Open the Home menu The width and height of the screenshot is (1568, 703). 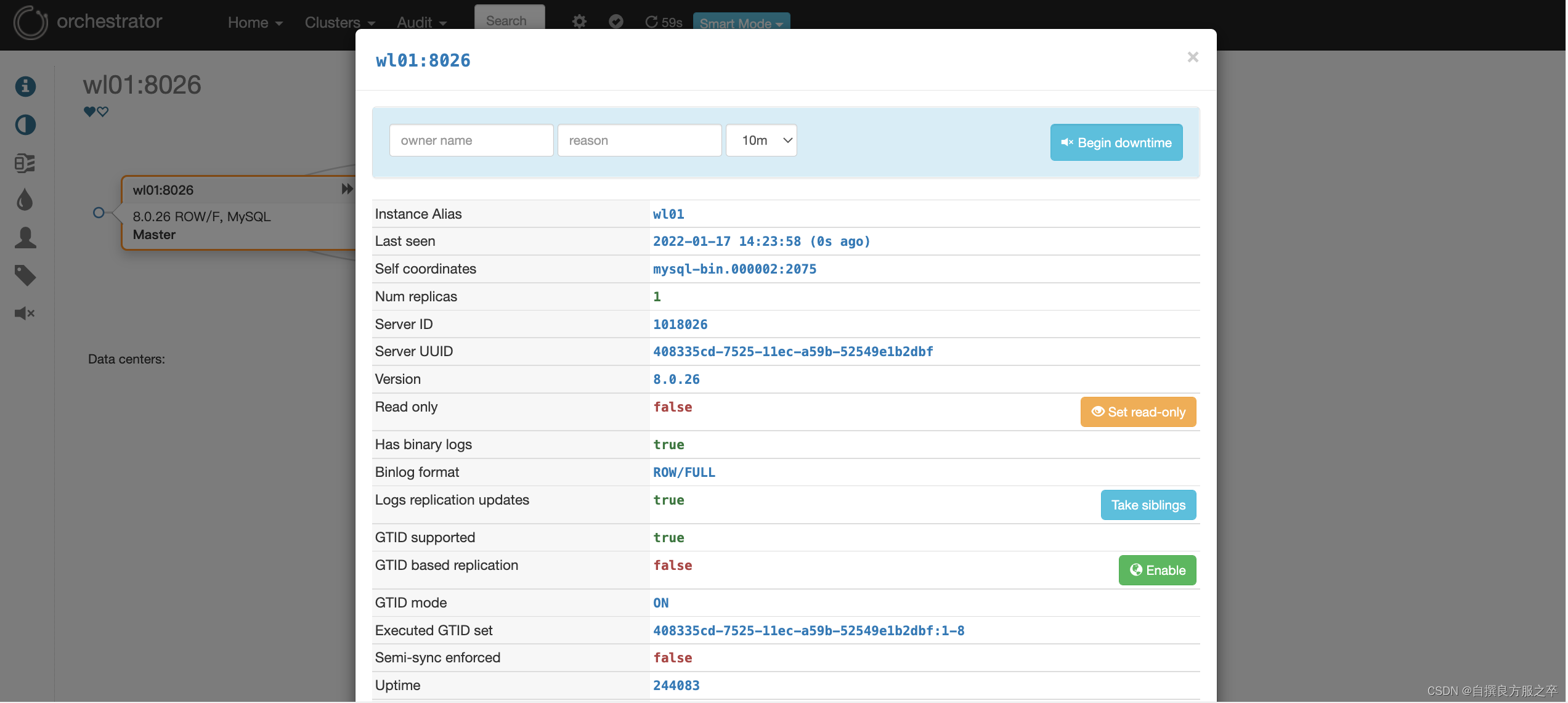click(x=255, y=23)
